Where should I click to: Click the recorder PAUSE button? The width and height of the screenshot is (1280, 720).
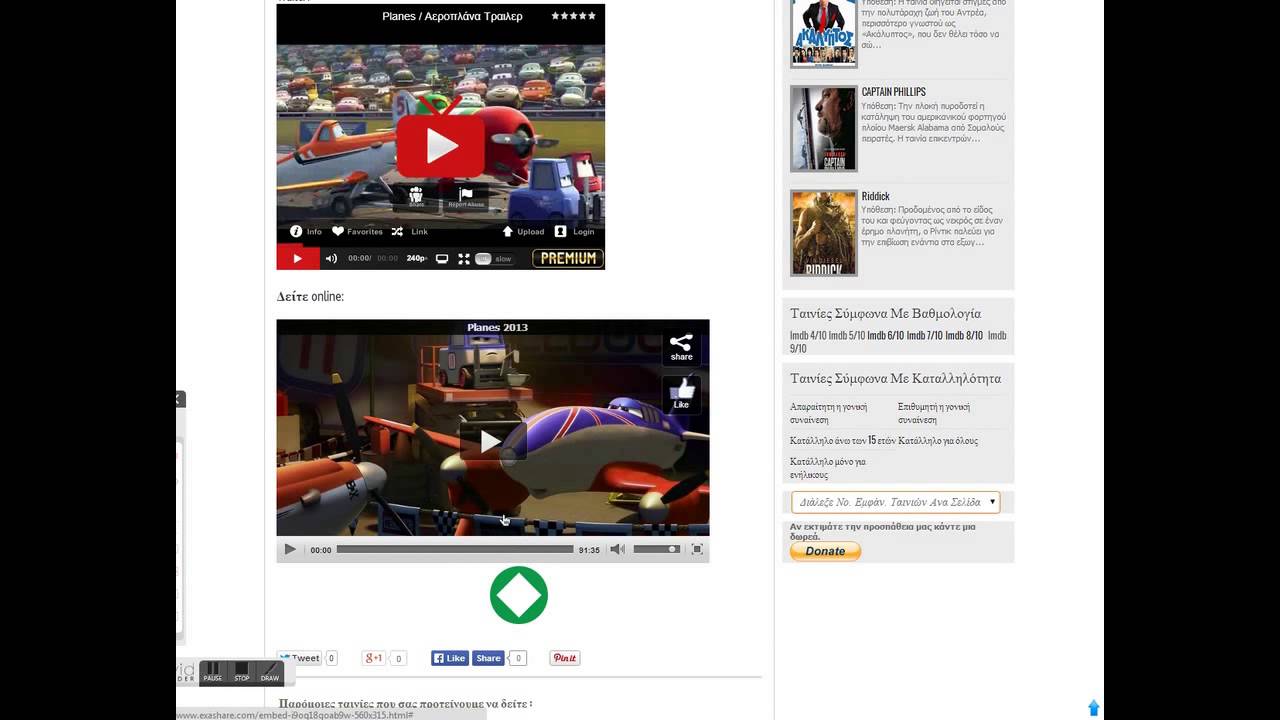pyautogui.click(x=213, y=672)
